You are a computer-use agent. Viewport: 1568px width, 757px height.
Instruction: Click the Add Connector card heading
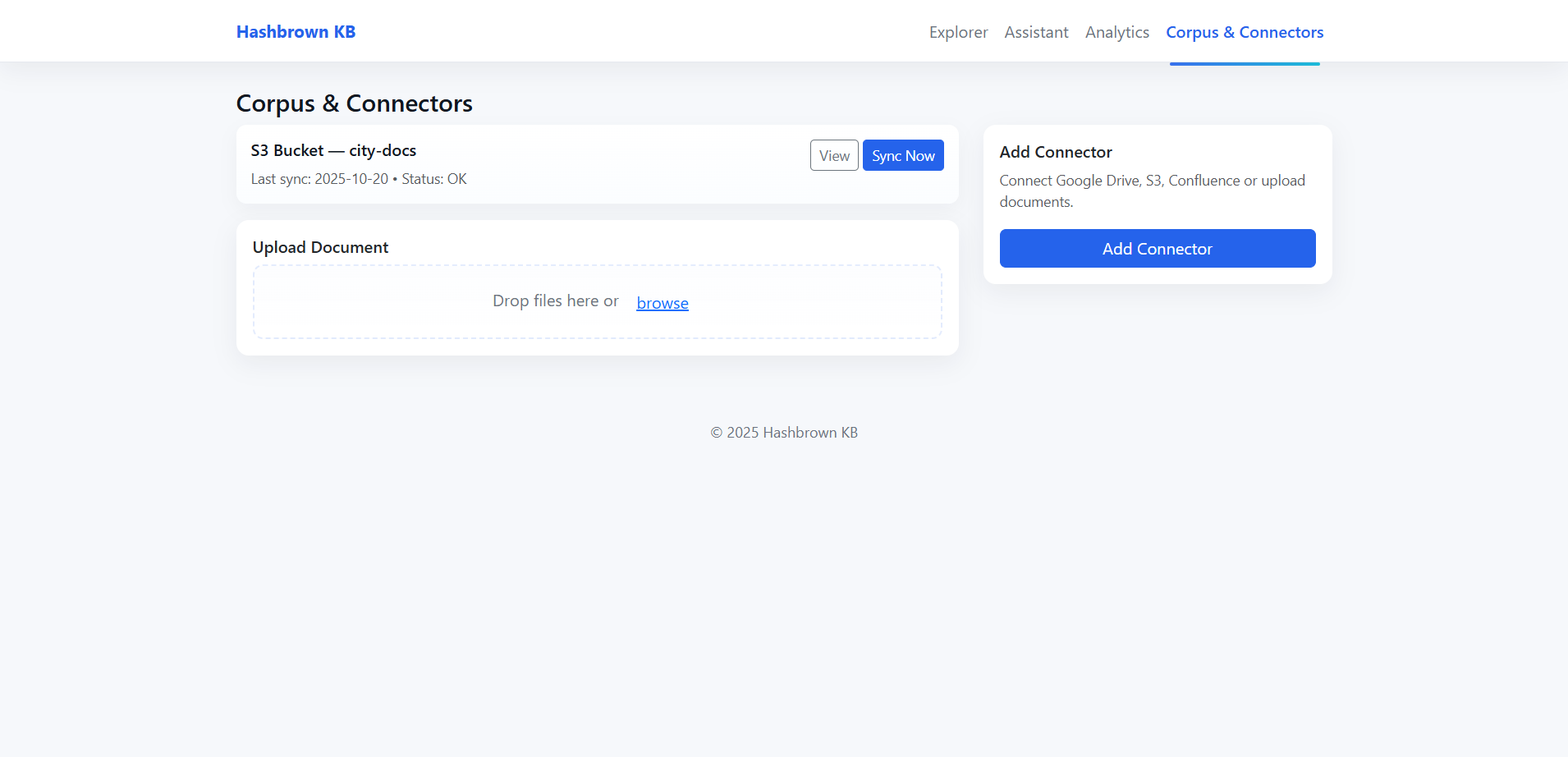[x=1055, y=152]
